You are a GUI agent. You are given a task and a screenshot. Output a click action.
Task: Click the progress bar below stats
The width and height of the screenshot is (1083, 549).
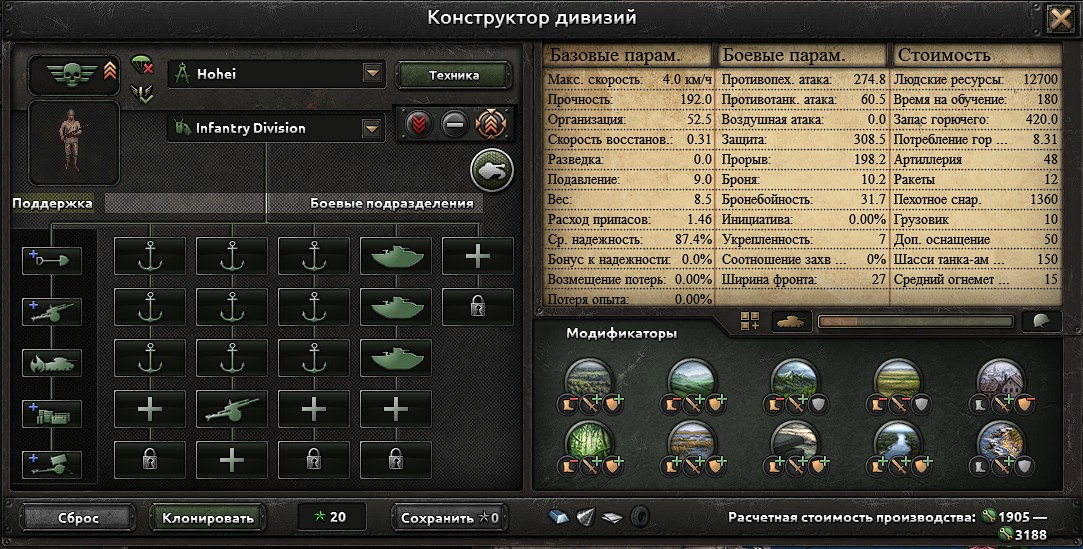tap(915, 322)
